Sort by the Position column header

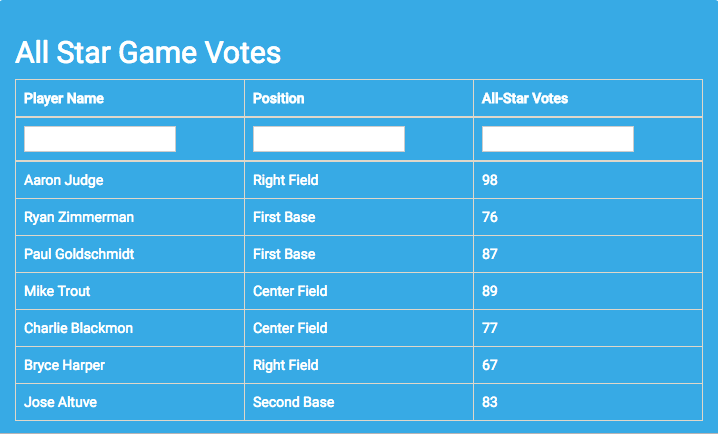click(359, 98)
